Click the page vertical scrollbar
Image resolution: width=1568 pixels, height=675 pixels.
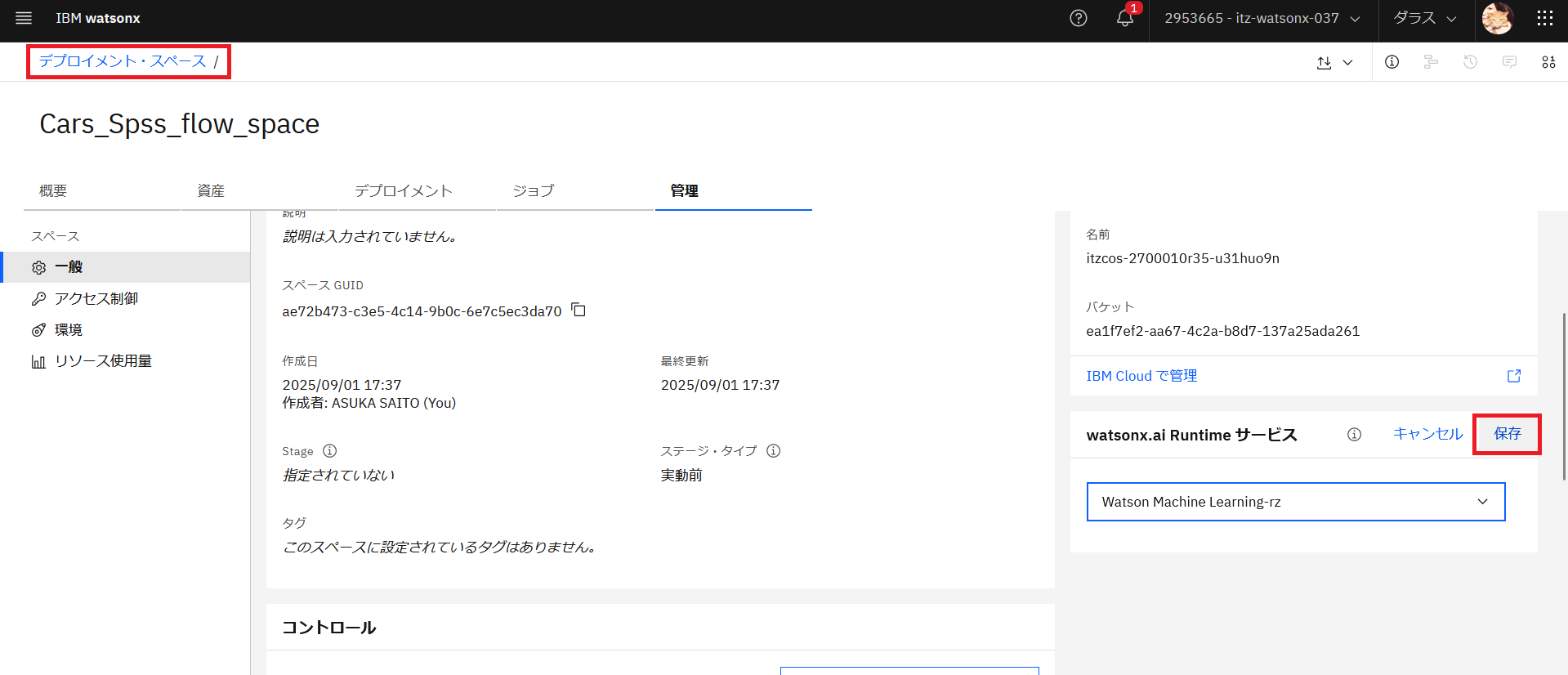pos(1564,396)
